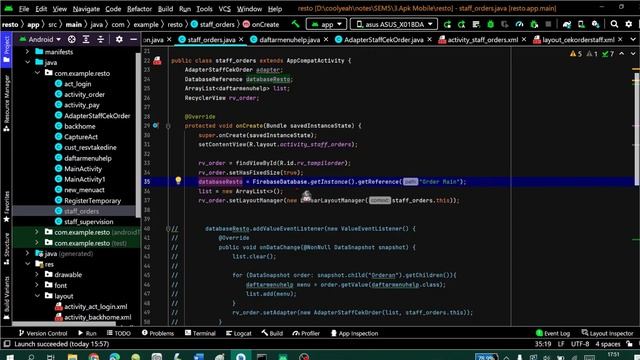Open IDE settings gear in top toolbar

[x=629, y=24]
